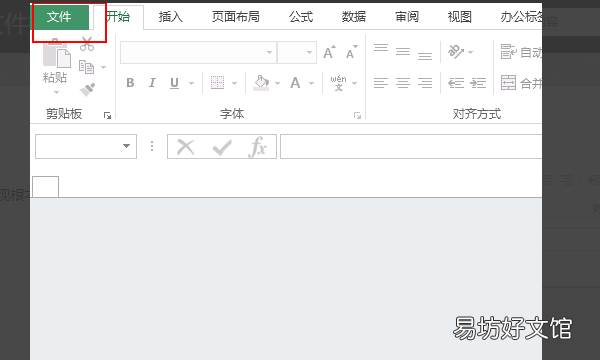Open the 公式 (Formulas) tab
Image resolution: width=600 pixels, height=360 pixels.
301,17
